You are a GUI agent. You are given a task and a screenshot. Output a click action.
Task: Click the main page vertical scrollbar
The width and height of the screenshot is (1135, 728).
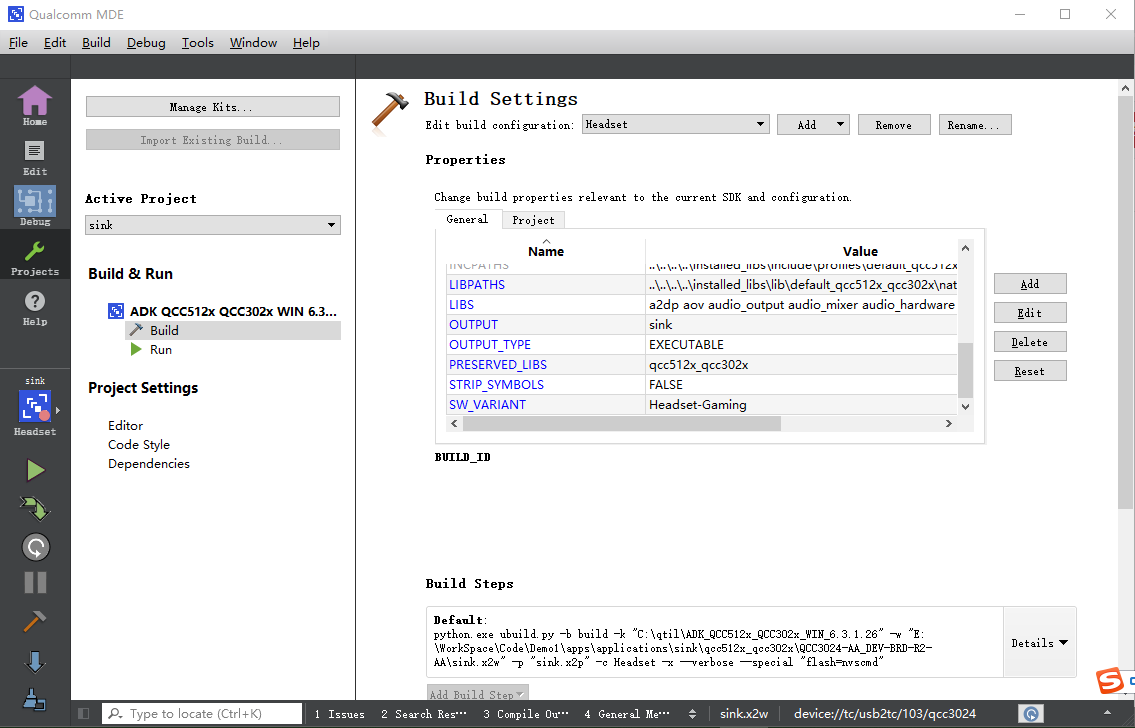point(1125,300)
